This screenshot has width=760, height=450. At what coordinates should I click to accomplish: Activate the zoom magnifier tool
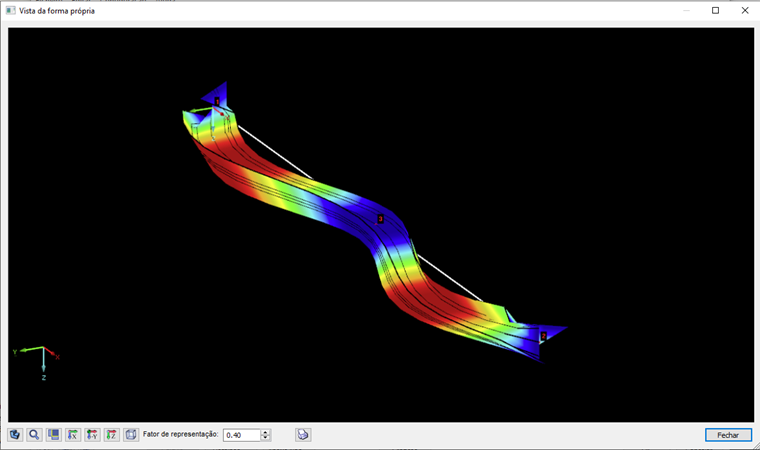(x=34, y=434)
